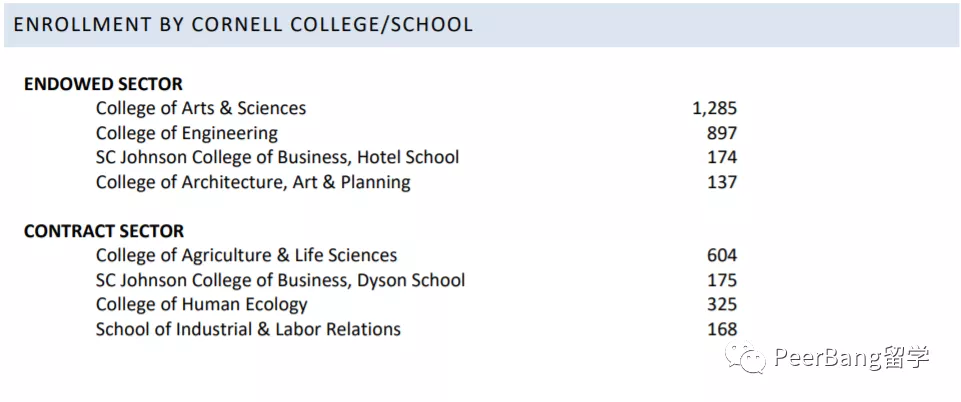Click School of Industrial & Labor Relations
This screenshot has width=961, height=402.
pos(248,329)
